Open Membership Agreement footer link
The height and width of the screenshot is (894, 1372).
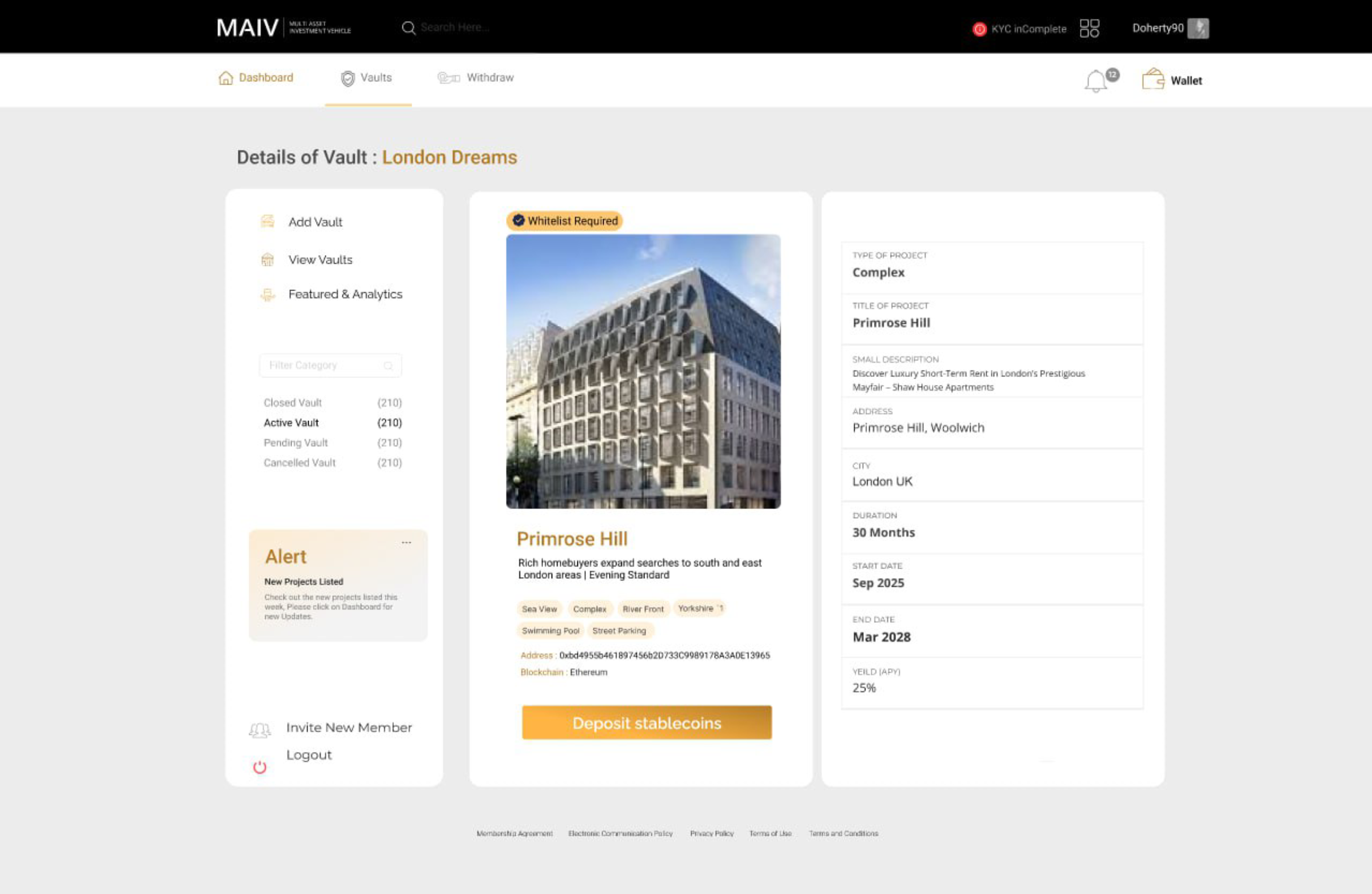(514, 833)
